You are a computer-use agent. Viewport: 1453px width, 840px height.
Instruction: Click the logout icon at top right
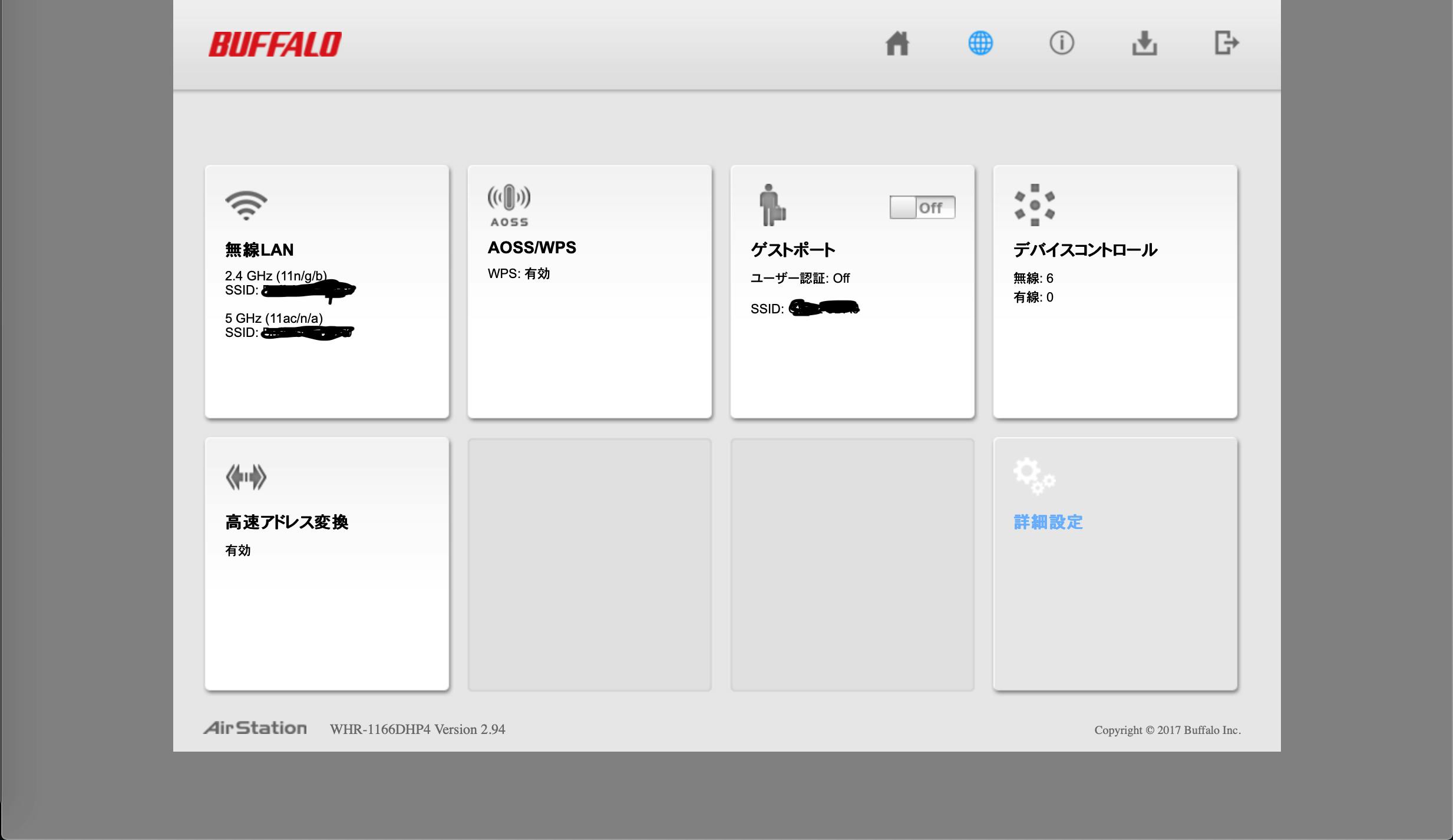[x=1227, y=43]
